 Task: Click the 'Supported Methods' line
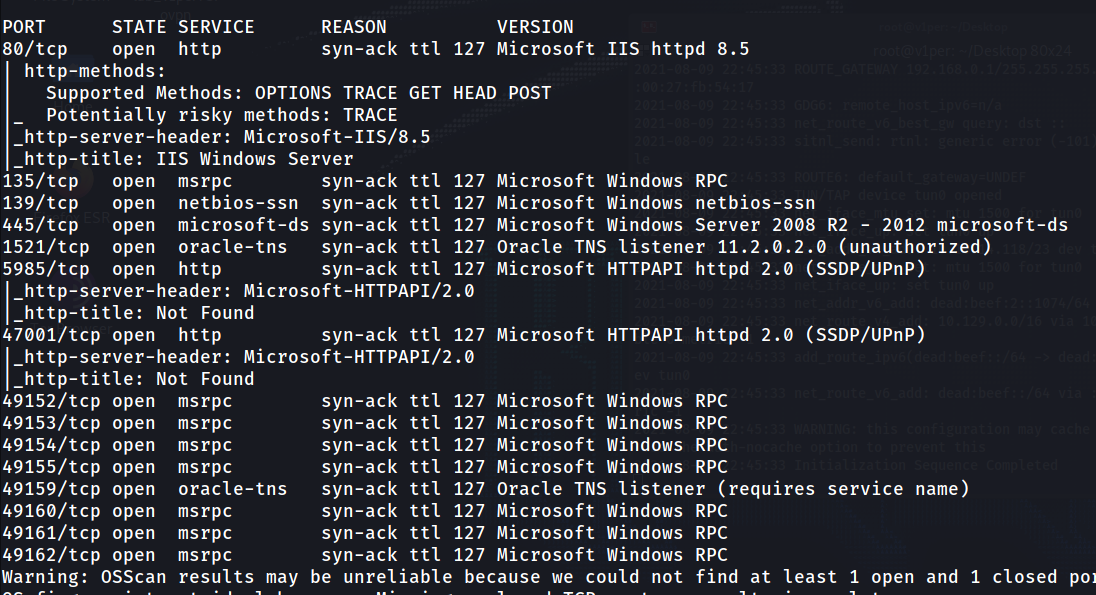point(298,93)
